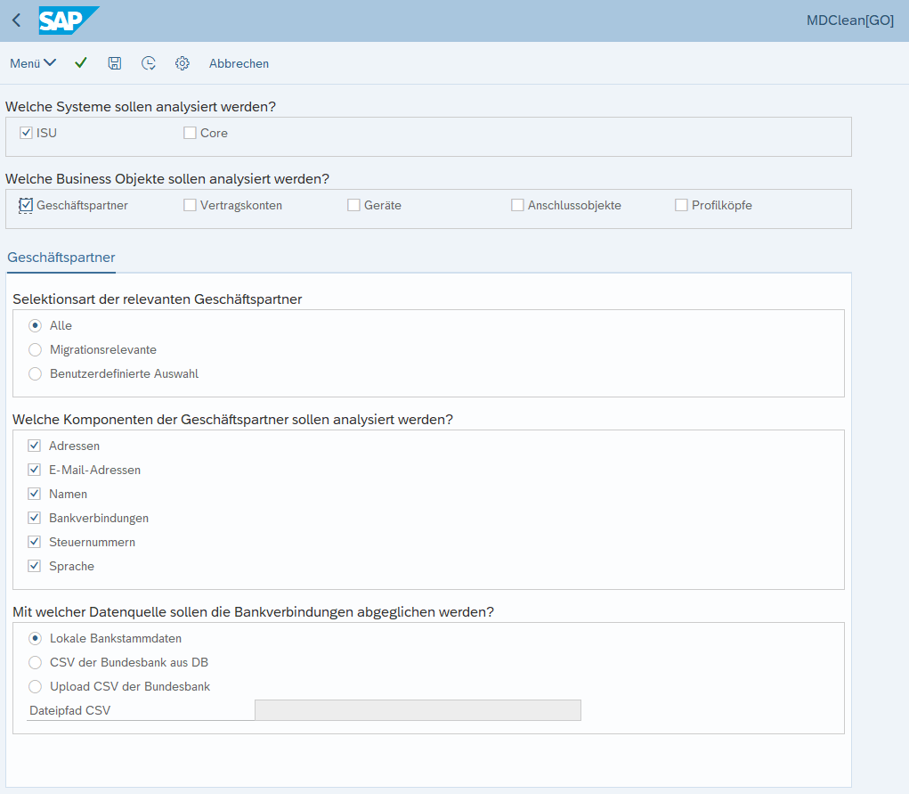Check the Anschlussobjekte checkbox

[518, 205]
